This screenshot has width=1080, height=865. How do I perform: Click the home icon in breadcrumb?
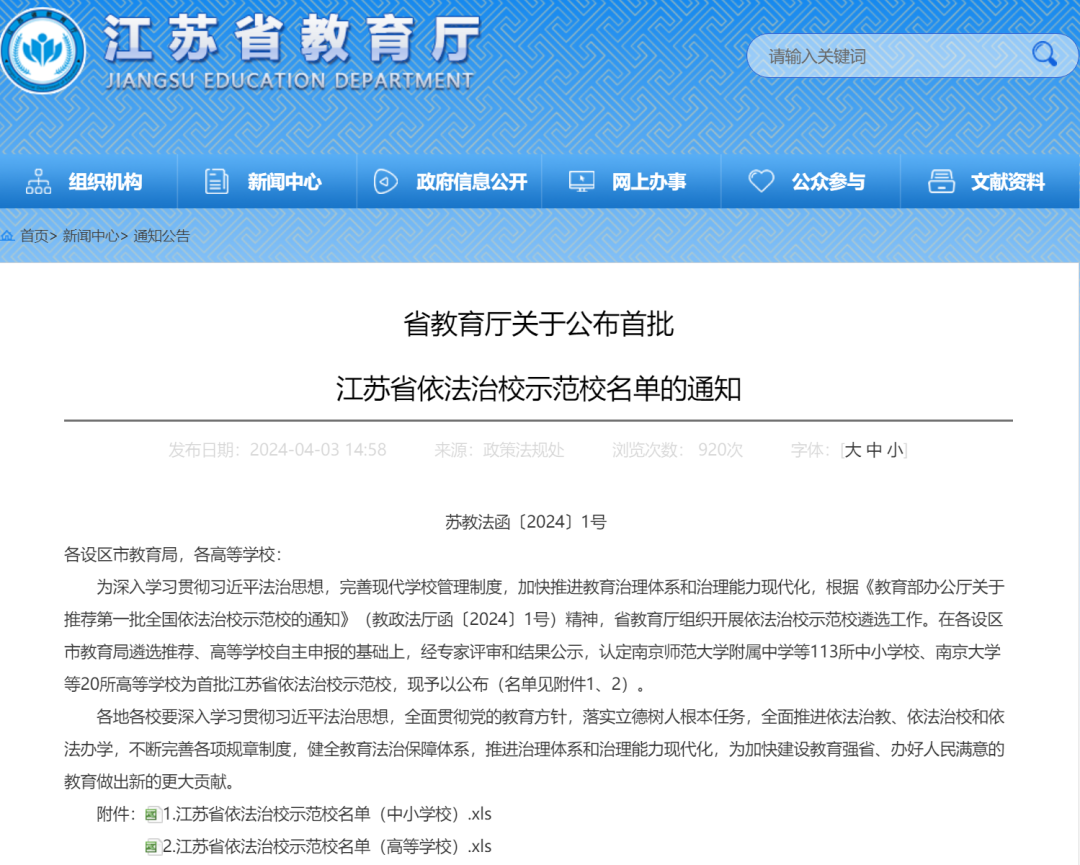(x=8, y=237)
